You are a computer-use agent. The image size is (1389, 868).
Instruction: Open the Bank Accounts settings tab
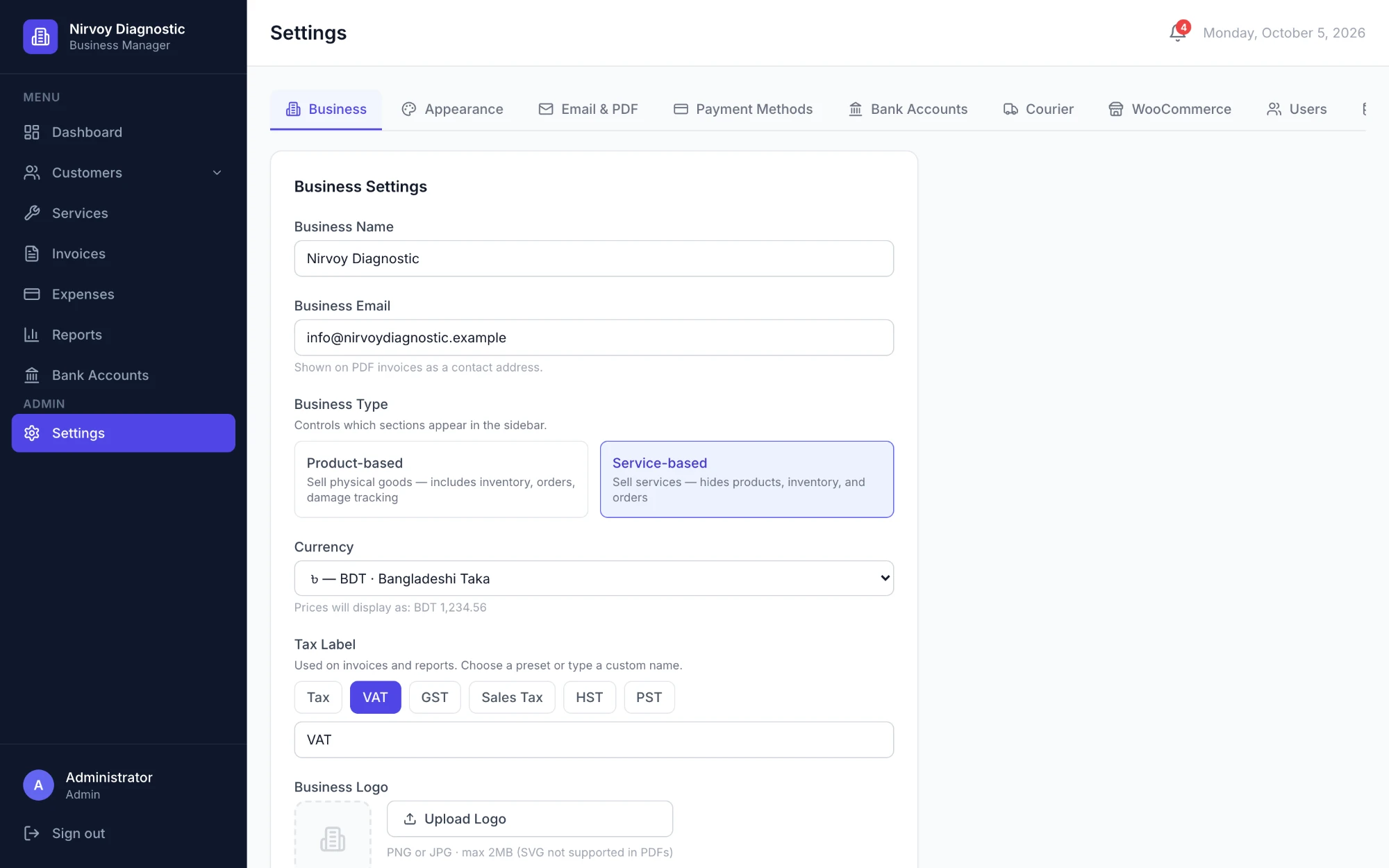pos(908,109)
